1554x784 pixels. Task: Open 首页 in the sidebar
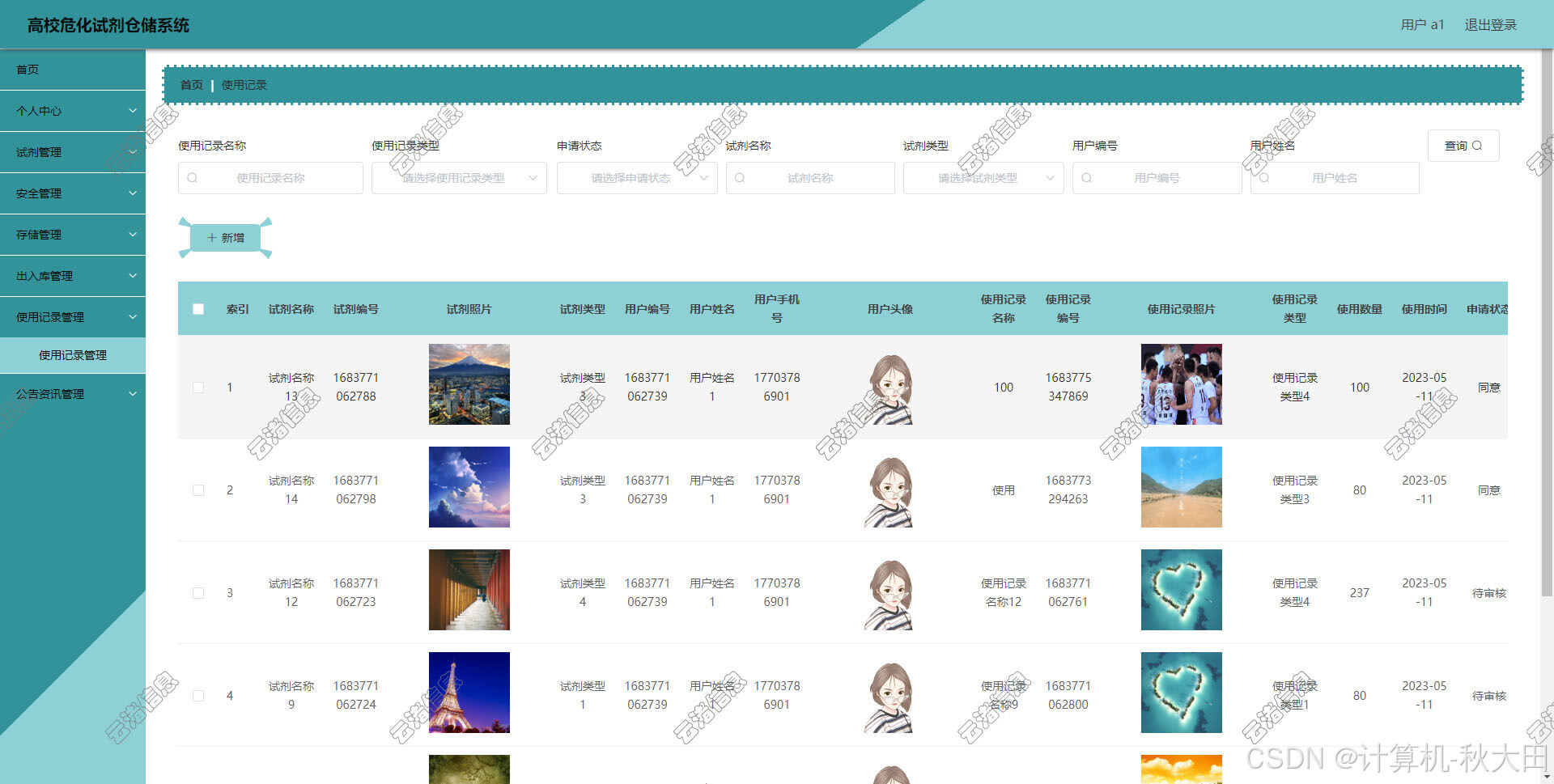(73, 70)
